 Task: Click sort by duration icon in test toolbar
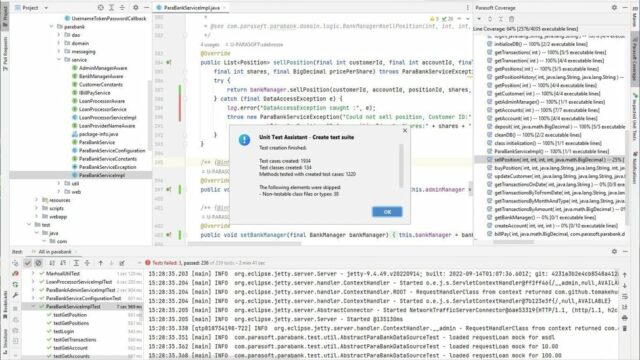point(63,263)
